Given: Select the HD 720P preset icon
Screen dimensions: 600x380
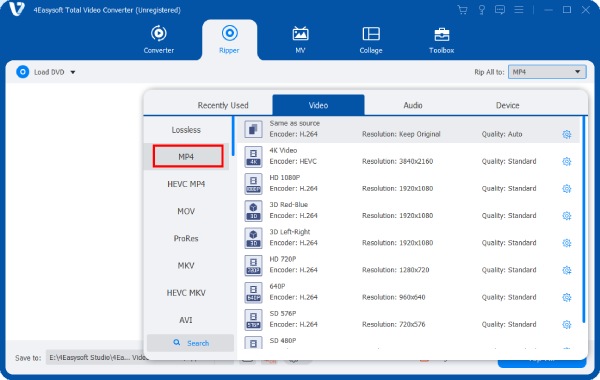Looking at the screenshot, I should tap(253, 265).
